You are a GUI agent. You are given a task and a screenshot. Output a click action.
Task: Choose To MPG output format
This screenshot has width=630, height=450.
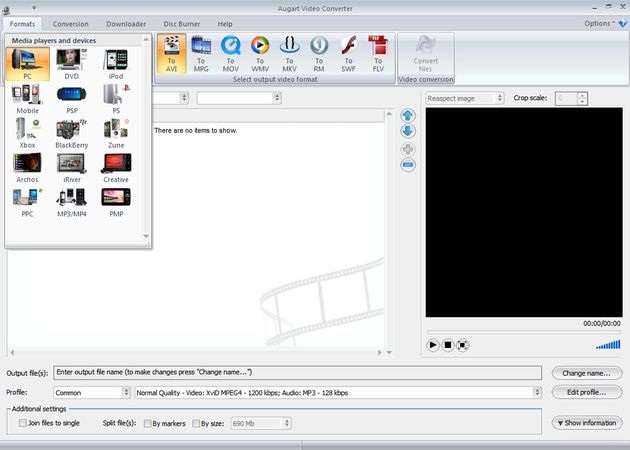point(201,54)
